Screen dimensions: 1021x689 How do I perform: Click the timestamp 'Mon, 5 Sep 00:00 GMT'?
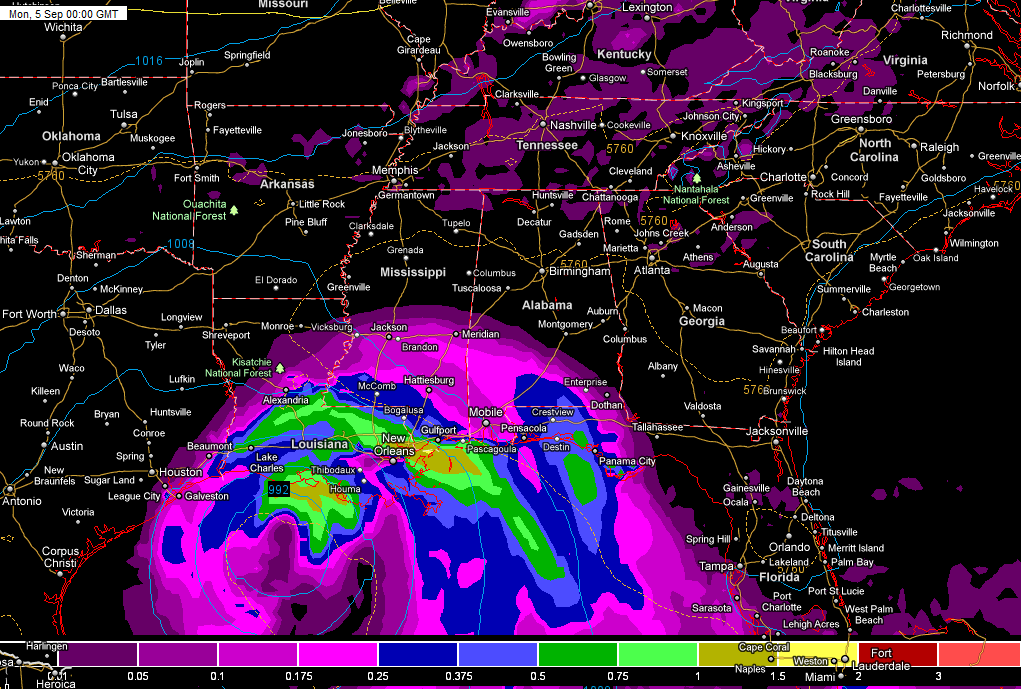tap(63, 14)
